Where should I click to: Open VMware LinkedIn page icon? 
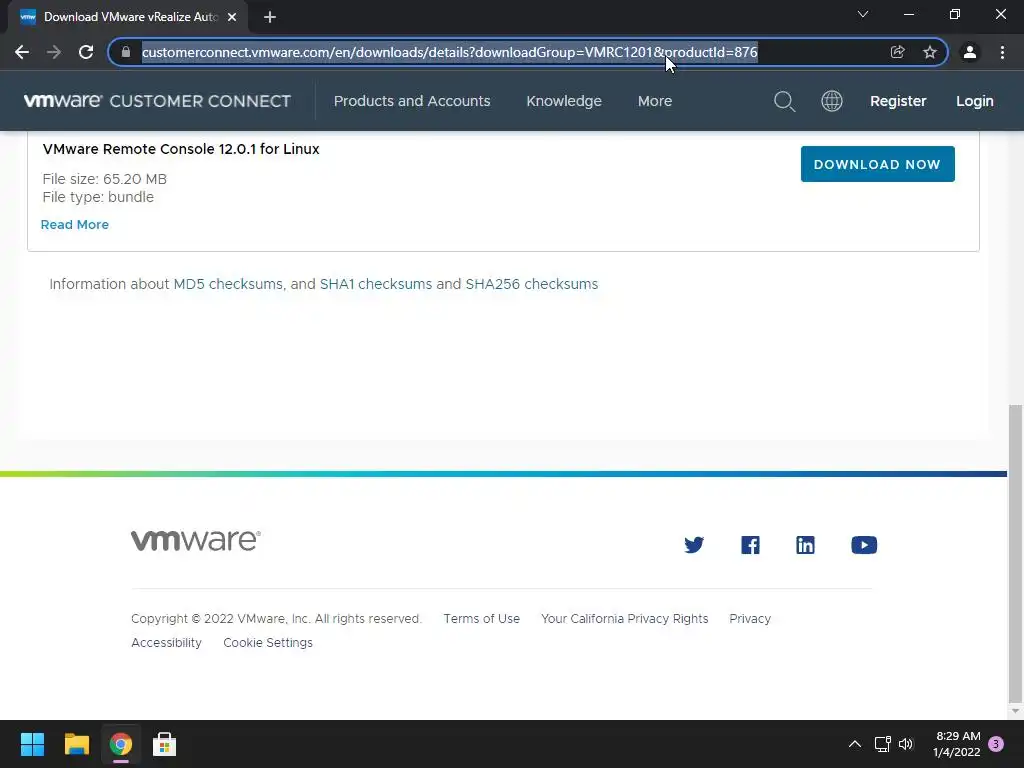pos(805,545)
